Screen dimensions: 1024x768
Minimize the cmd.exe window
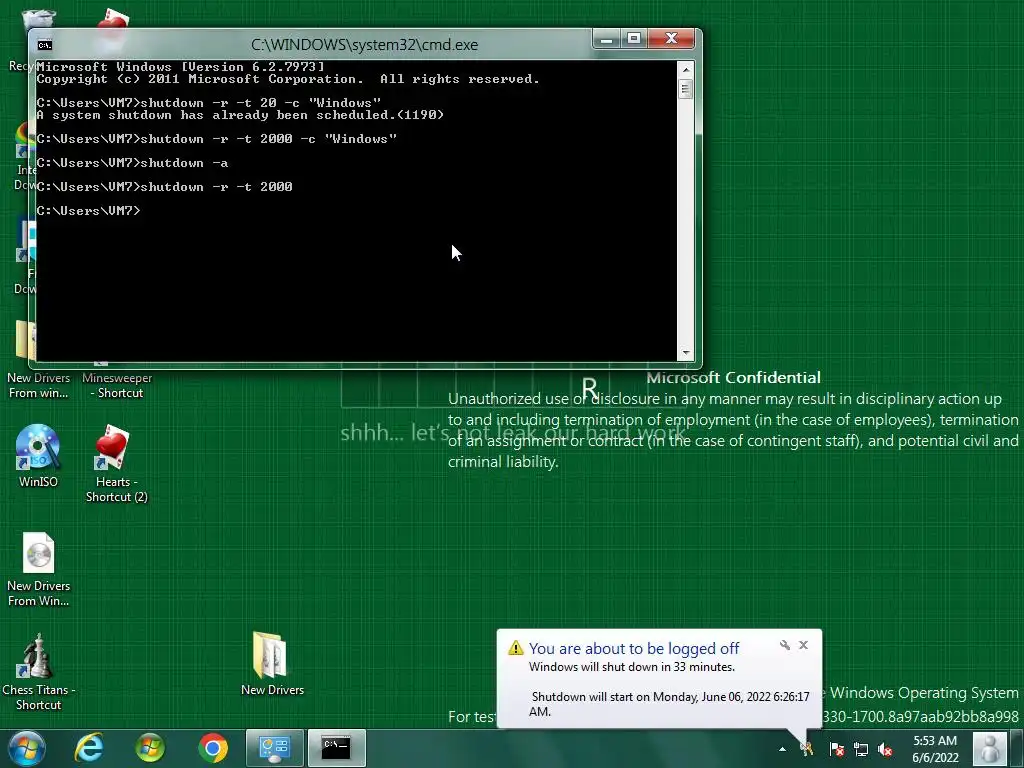(607, 39)
